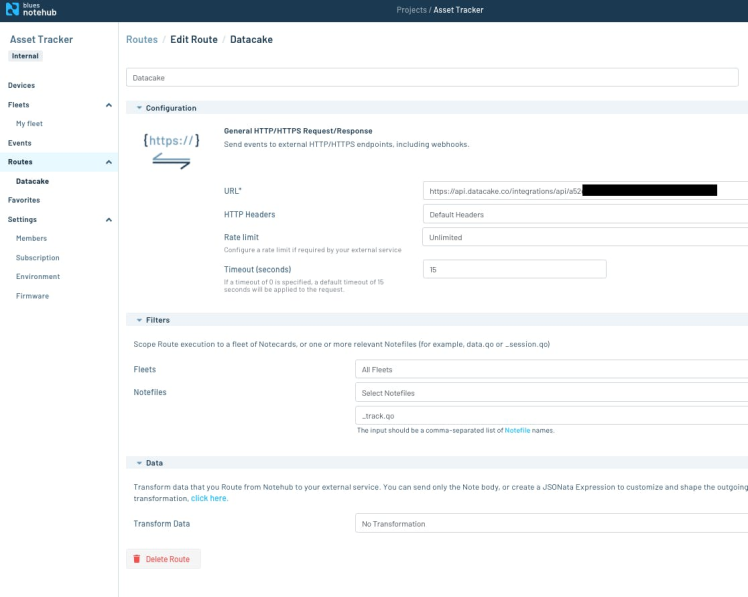Open the Fleets filter dropdown
This screenshot has width=748, height=597.
(x=551, y=370)
